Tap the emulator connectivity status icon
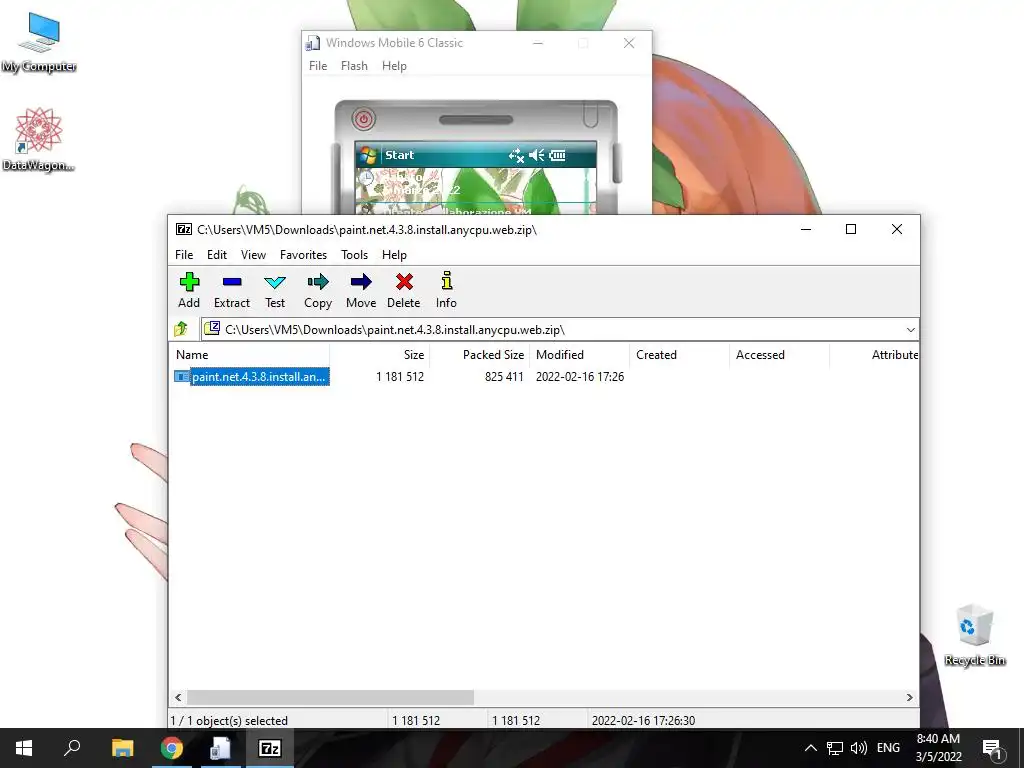The image size is (1024, 768). [516, 155]
